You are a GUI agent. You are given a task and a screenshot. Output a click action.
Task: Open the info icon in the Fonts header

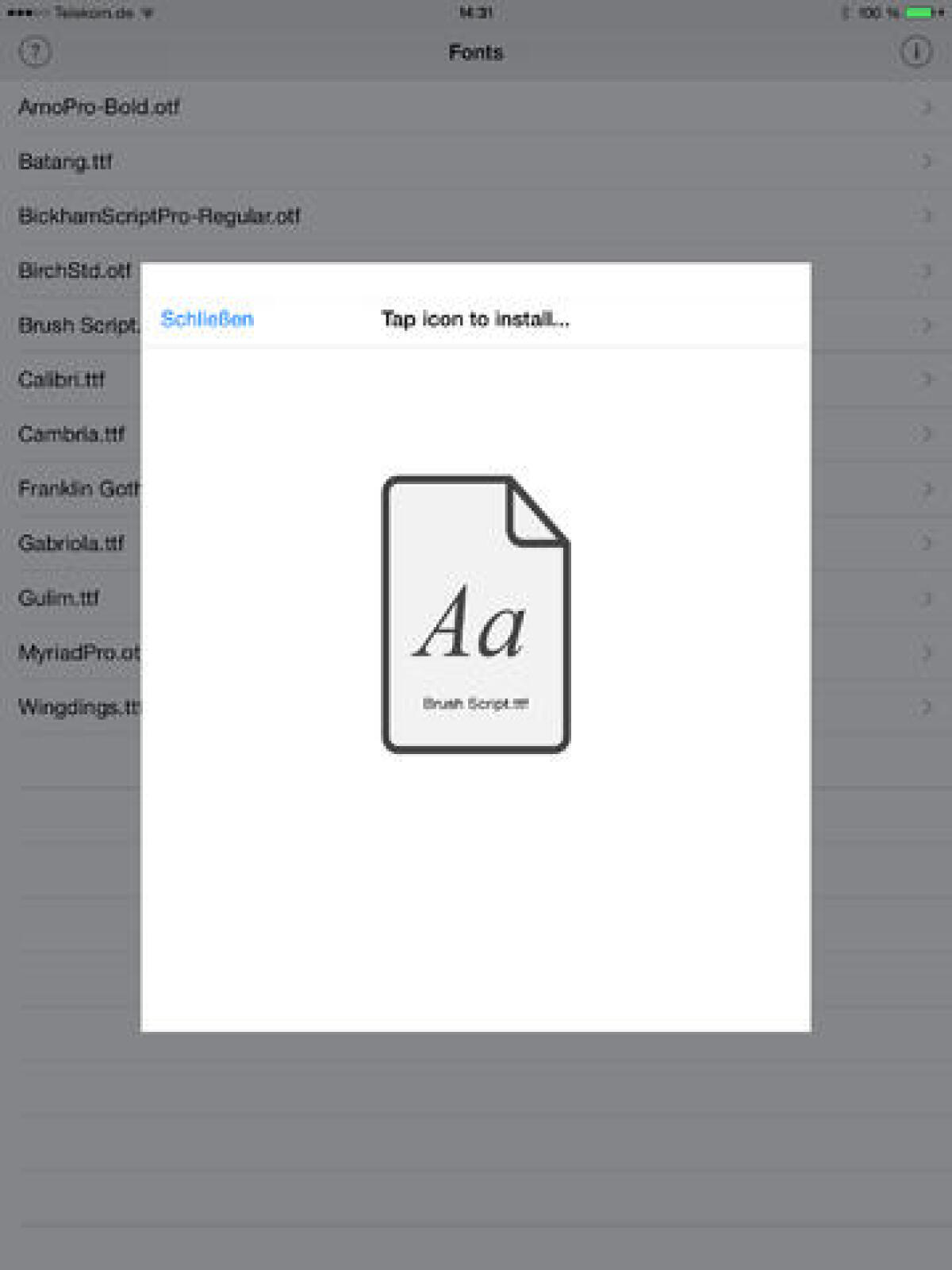click(916, 52)
